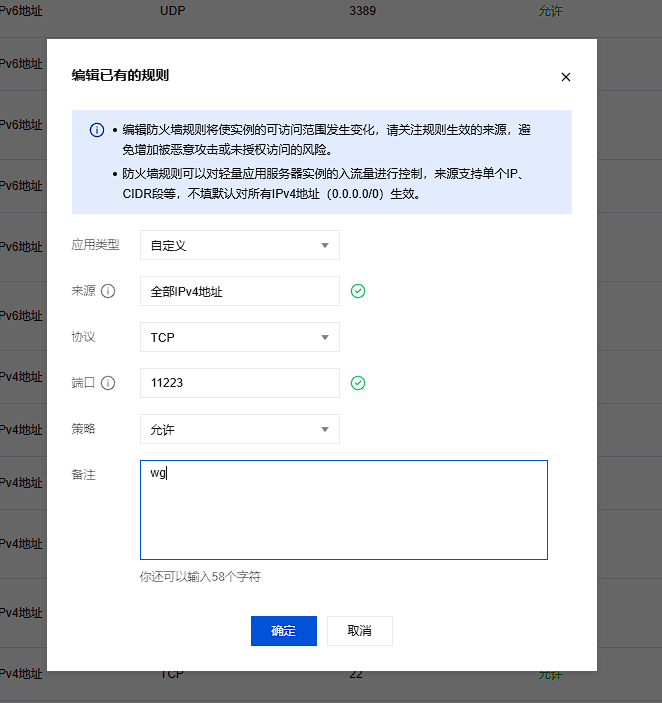This screenshot has height=703, width=662.
Task: Open the 协议 dropdown showing TCP
Action: pos(240,337)
